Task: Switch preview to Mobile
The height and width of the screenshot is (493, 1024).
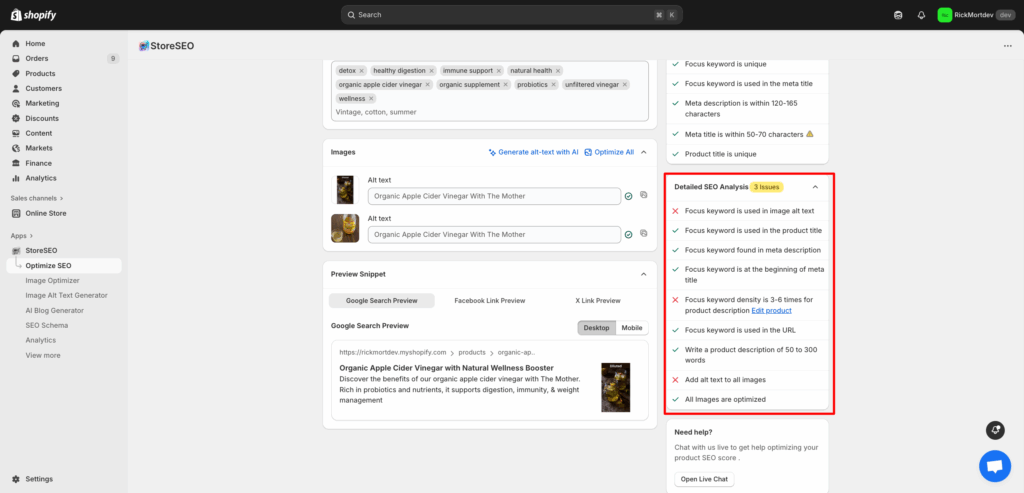Action: click(632, 328)
